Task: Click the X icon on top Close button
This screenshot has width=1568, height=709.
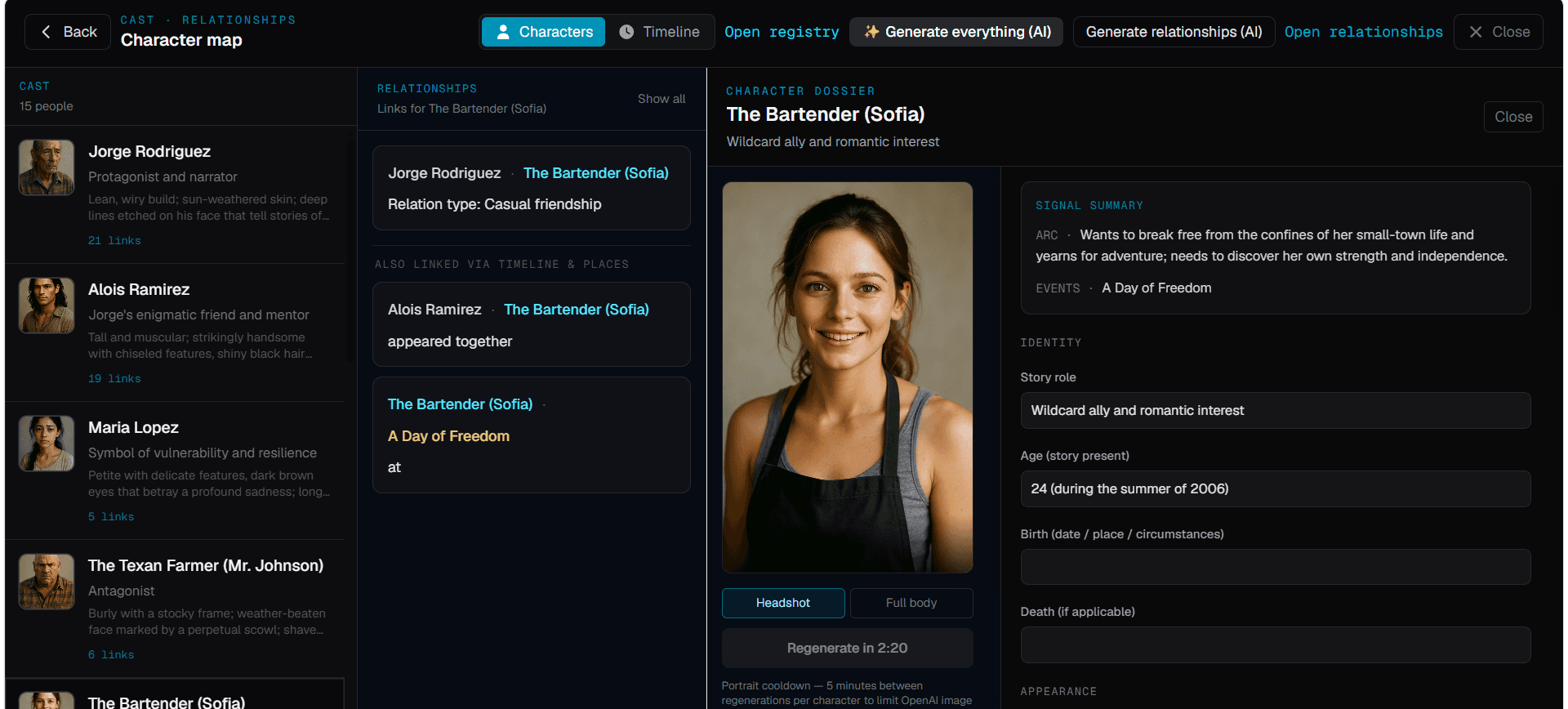Action: point(1476,32)
